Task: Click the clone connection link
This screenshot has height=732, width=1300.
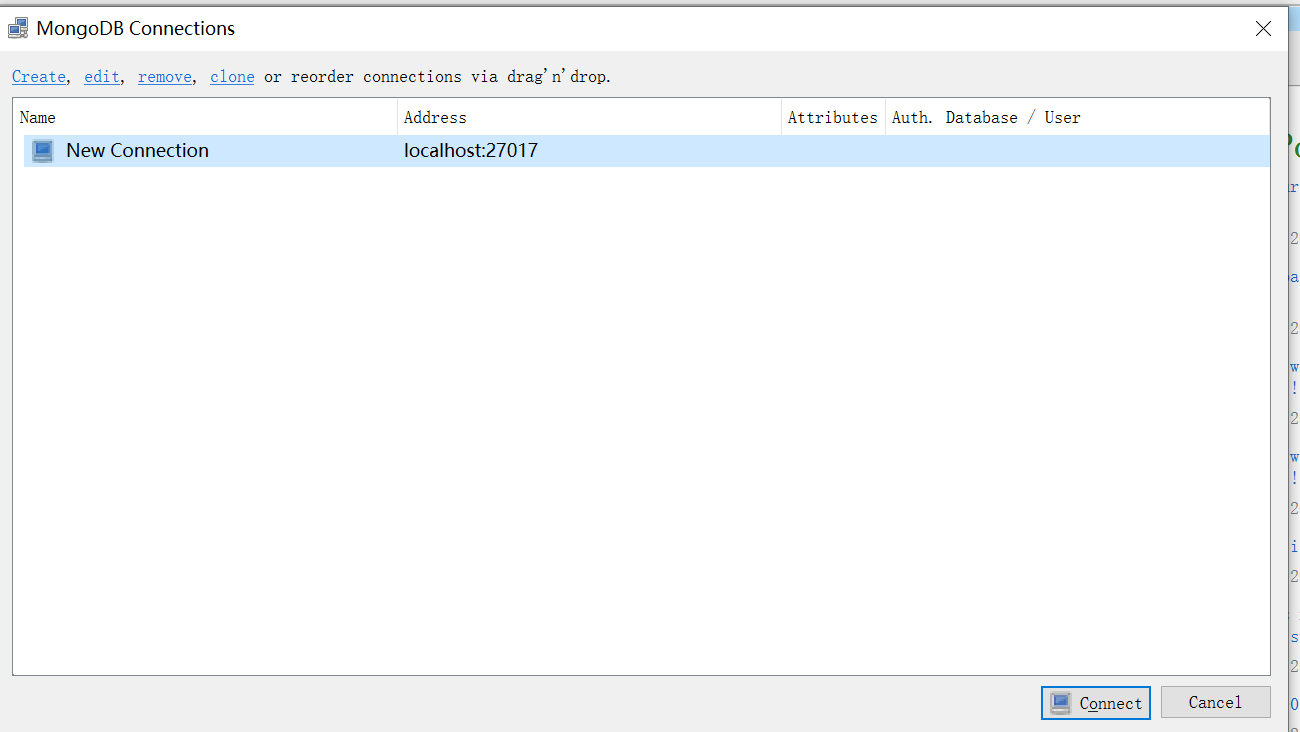Action: 231,76
